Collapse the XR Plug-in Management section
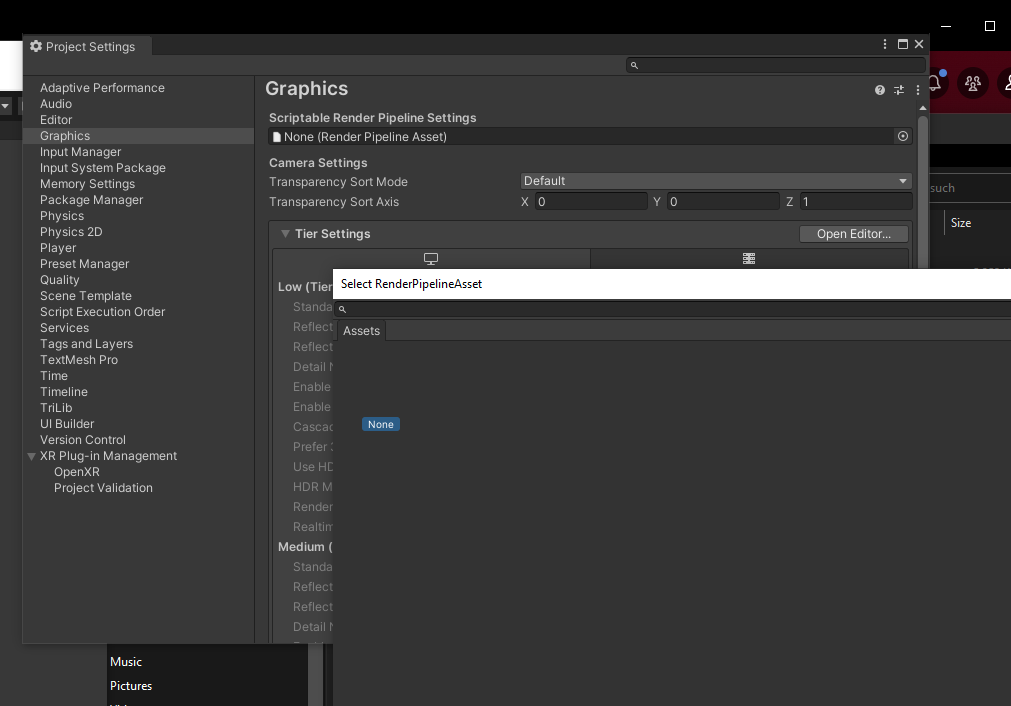The height and width of the screenshot is (706, 1011). 31,455
